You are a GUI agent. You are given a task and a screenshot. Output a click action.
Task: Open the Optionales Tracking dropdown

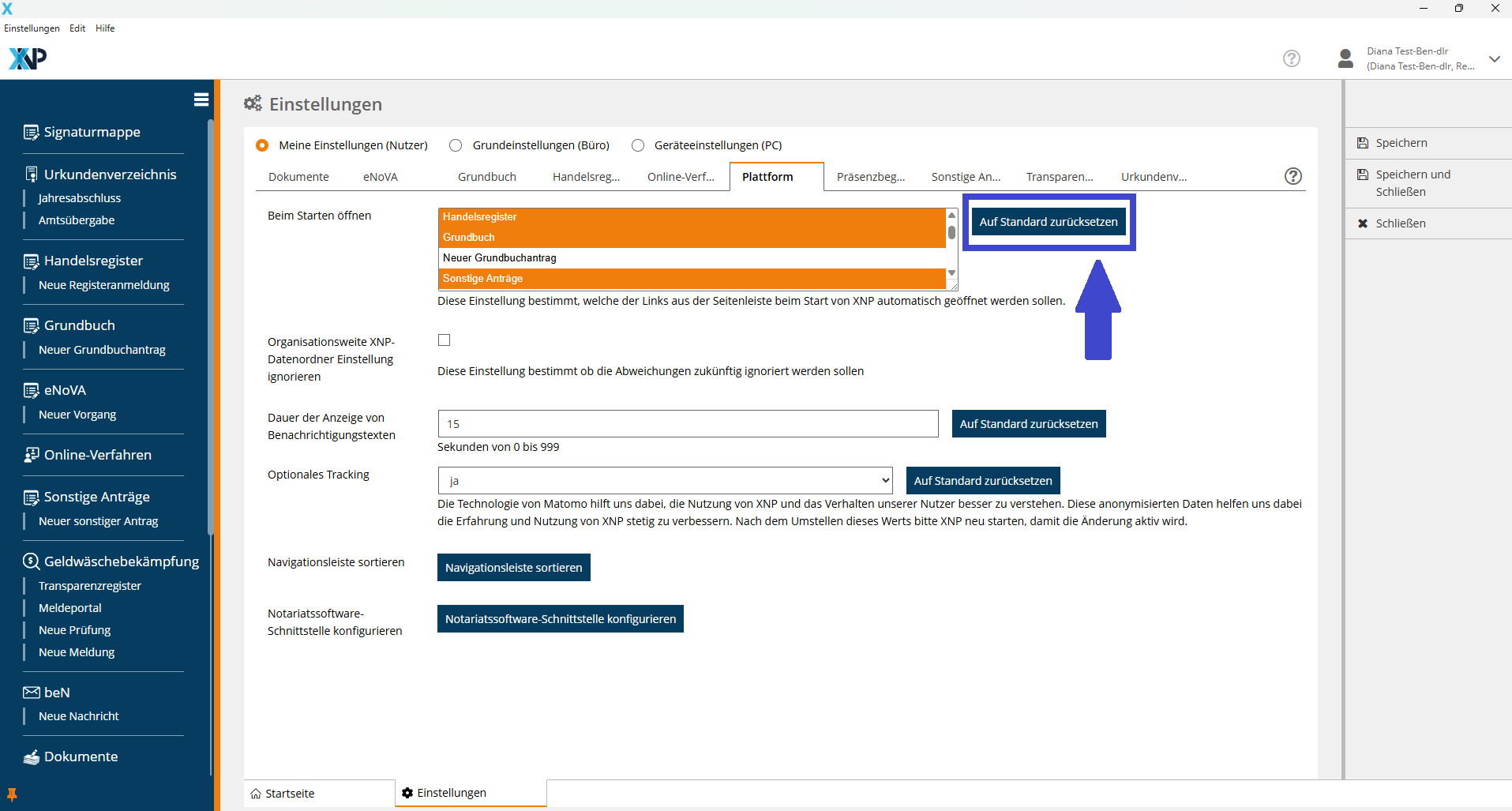click(665, 480)
